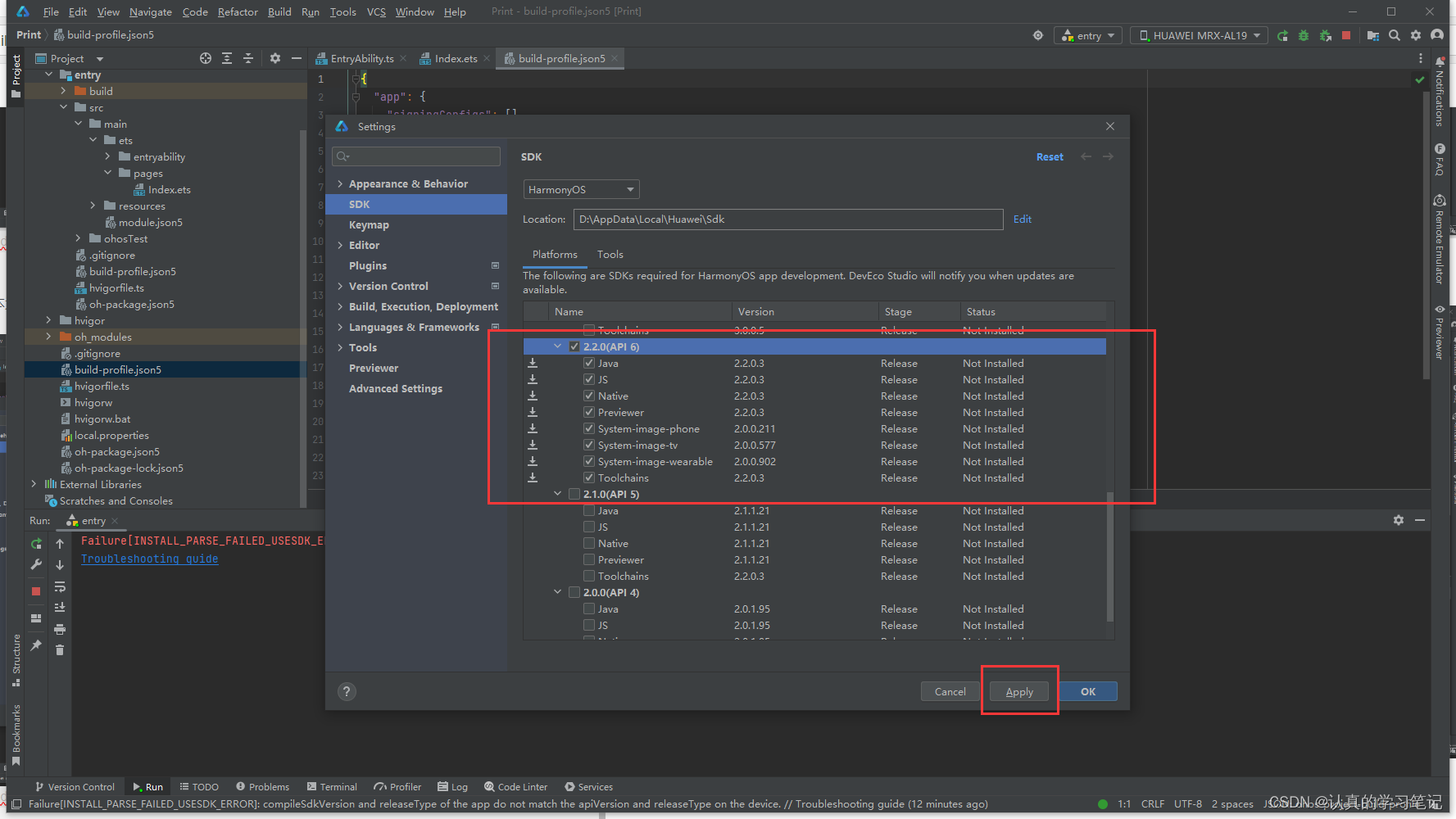
Task: Click the Print icon in Run panel
Action: click(x=60, y=629)
